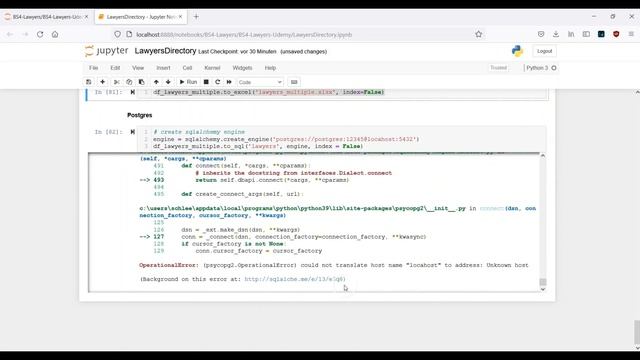Cut selected cells with the scissors icon

click(x=116, y=82)
